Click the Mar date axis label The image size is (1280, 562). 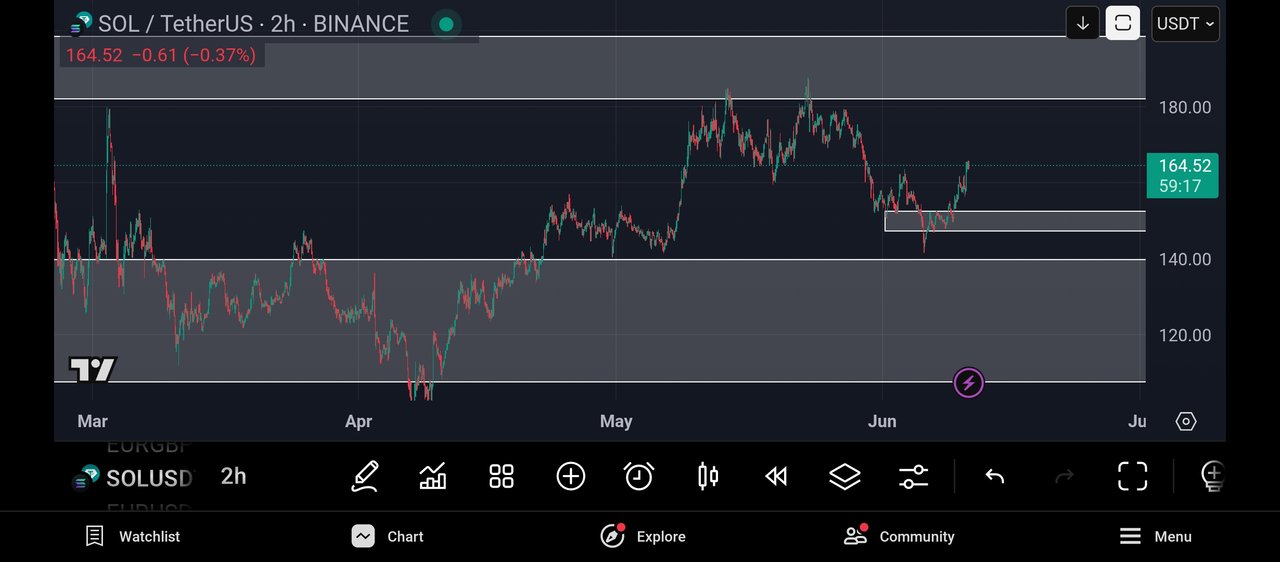(93, 421)
